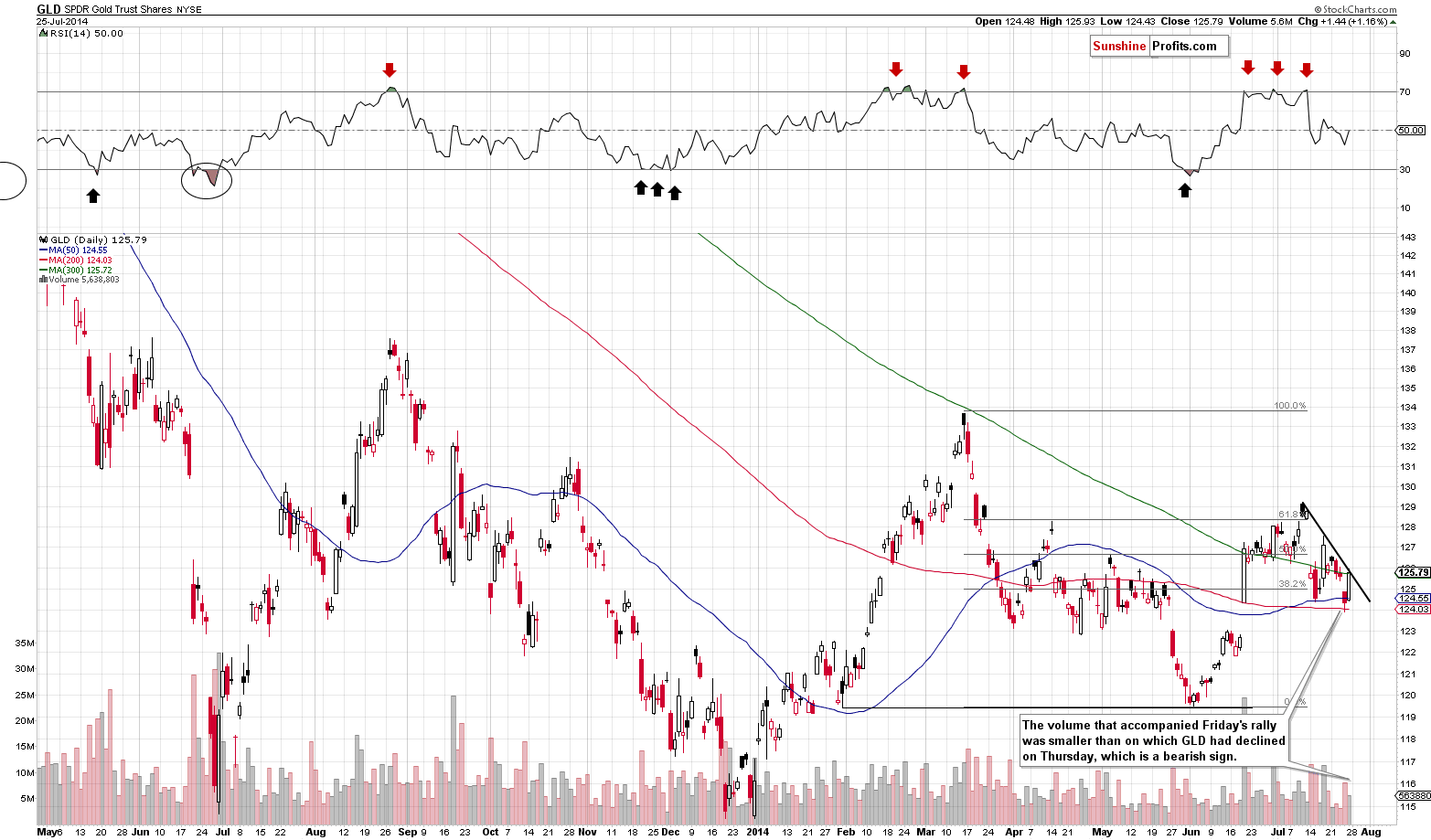1431x840 pixels.
Task: Click the 'Open 124.48' value
Action: 1004,21
